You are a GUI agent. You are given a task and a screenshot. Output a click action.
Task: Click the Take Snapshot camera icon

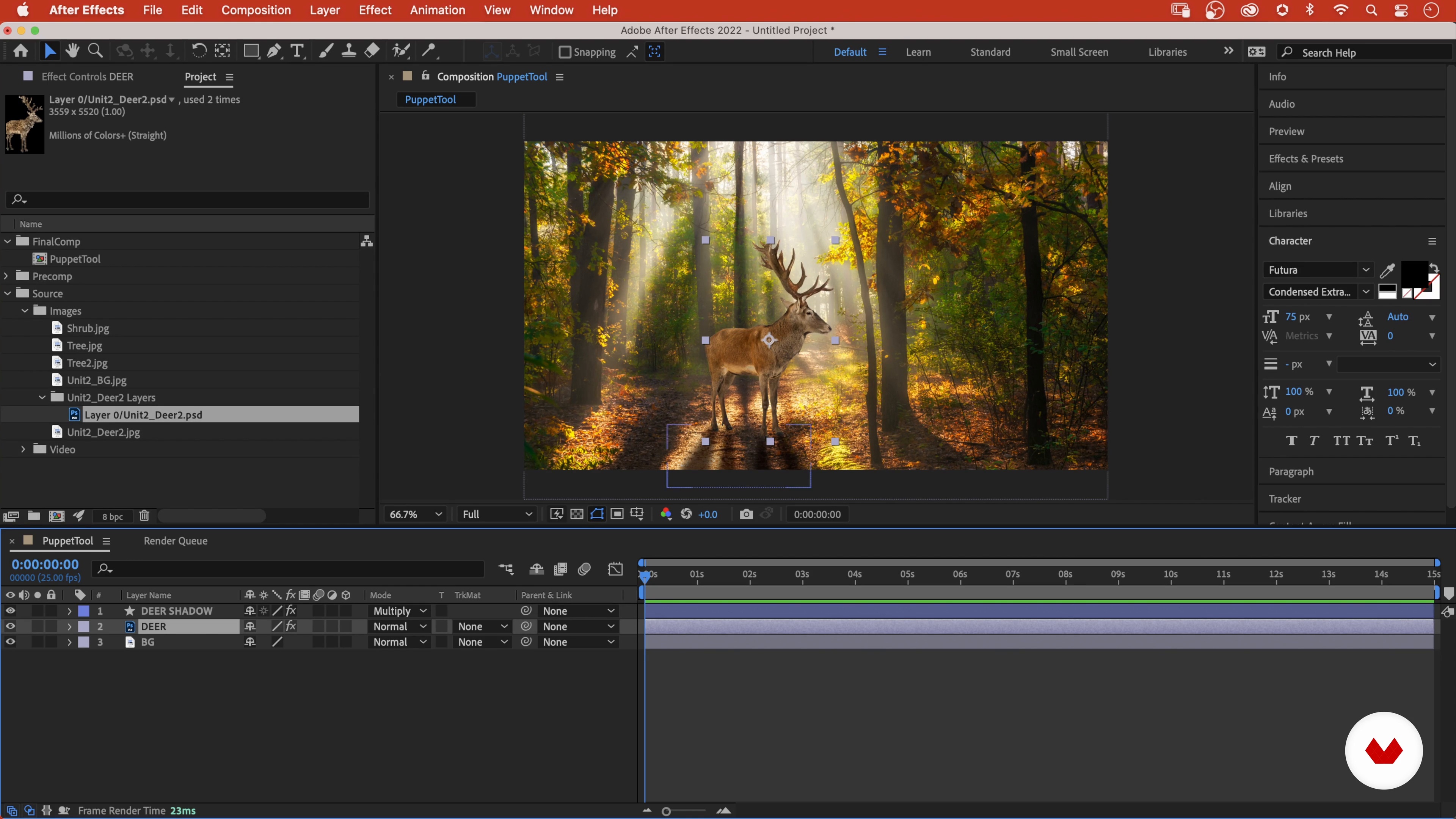746,515
